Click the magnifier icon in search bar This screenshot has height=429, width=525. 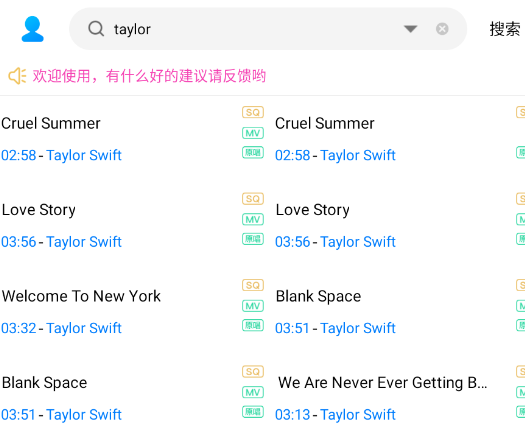pos(96,29)
